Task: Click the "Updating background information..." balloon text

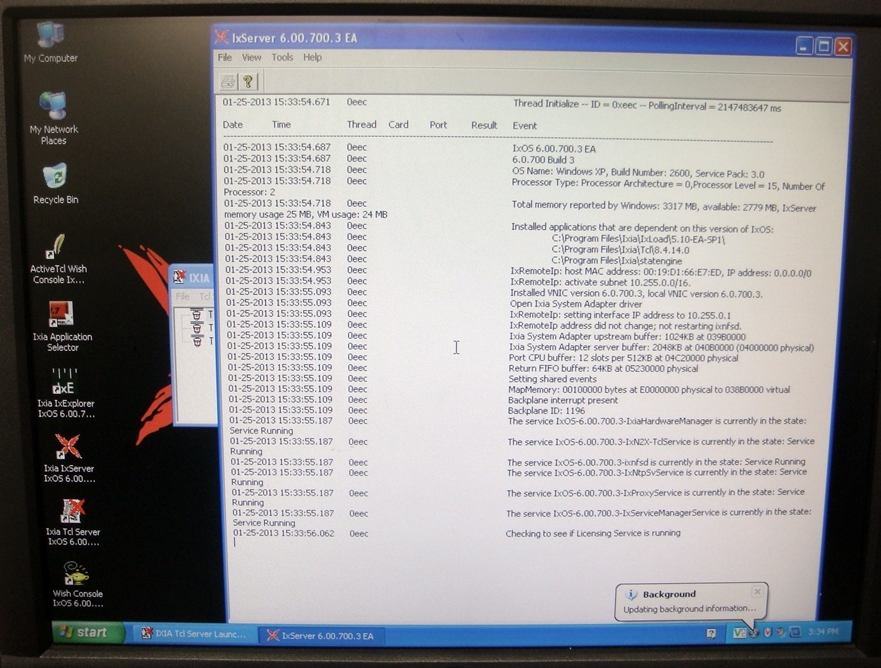Action: pos(689,608)
